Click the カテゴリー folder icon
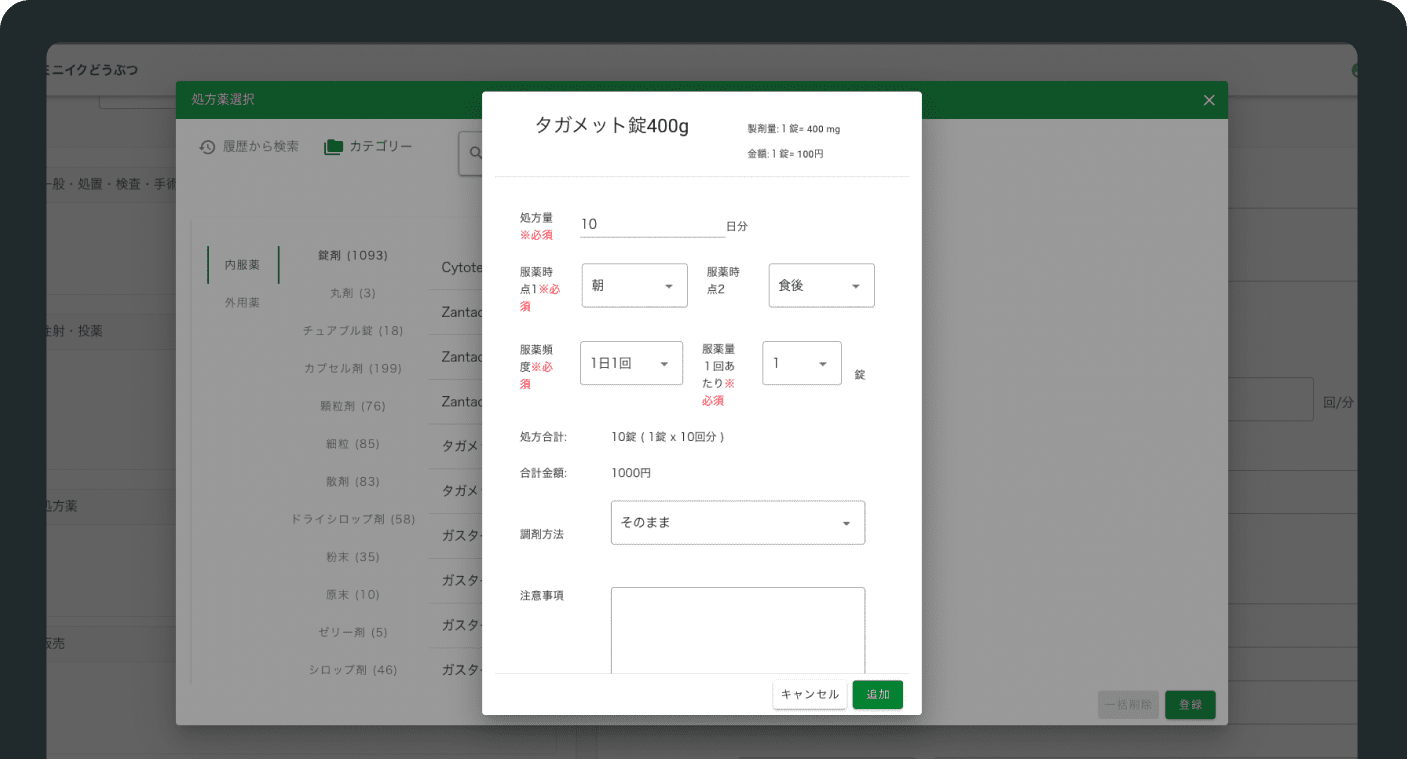This screenshot has width=1408, height=760. [x=334, y=147]
